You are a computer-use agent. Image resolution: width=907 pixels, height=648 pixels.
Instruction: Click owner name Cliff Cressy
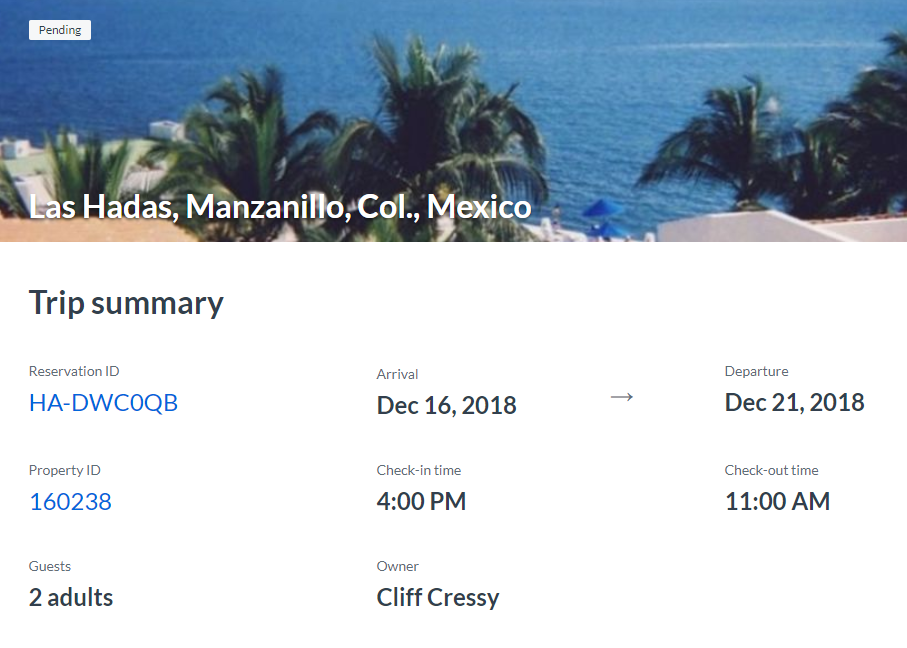(437, 598)
